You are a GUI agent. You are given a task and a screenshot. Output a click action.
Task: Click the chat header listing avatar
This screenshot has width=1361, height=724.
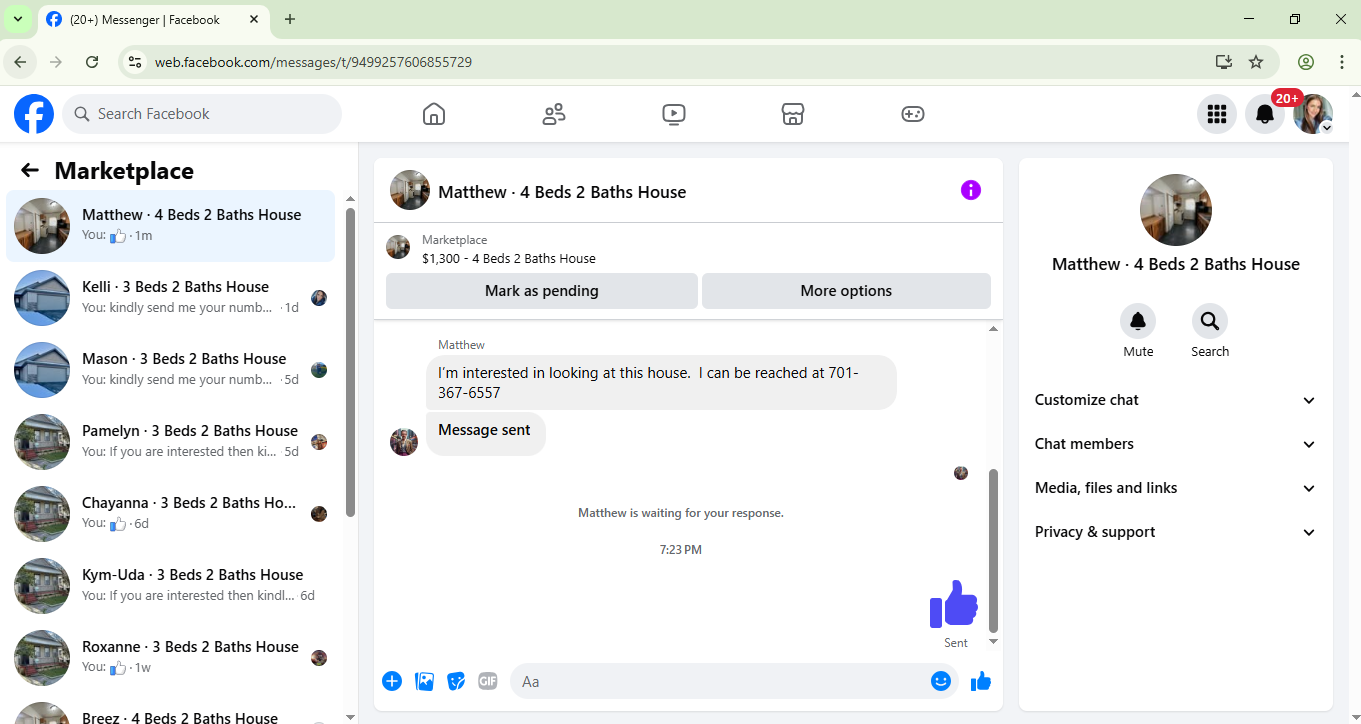click(x=410, y=190)
